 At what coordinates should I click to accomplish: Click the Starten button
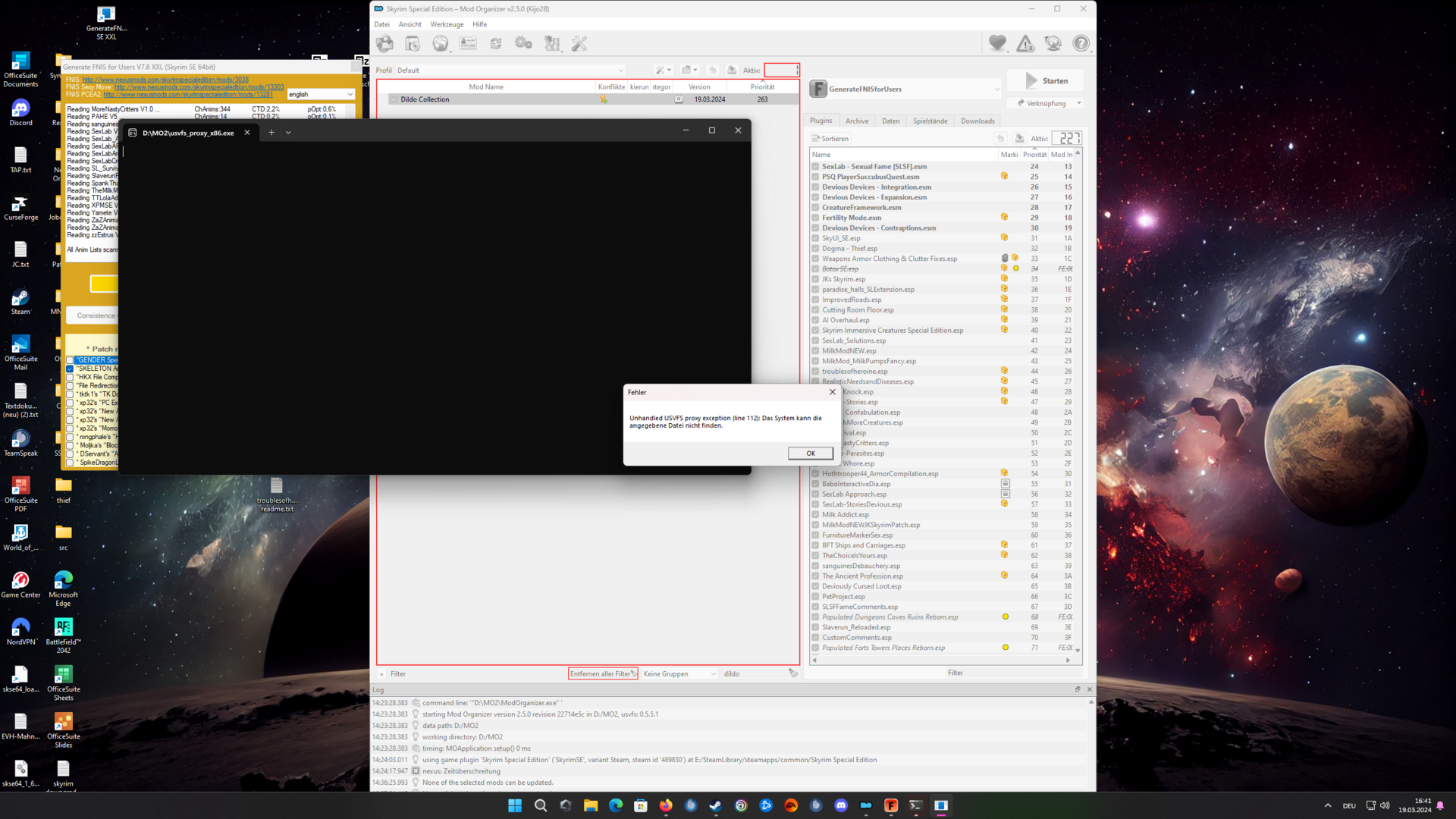point(1046,80)
